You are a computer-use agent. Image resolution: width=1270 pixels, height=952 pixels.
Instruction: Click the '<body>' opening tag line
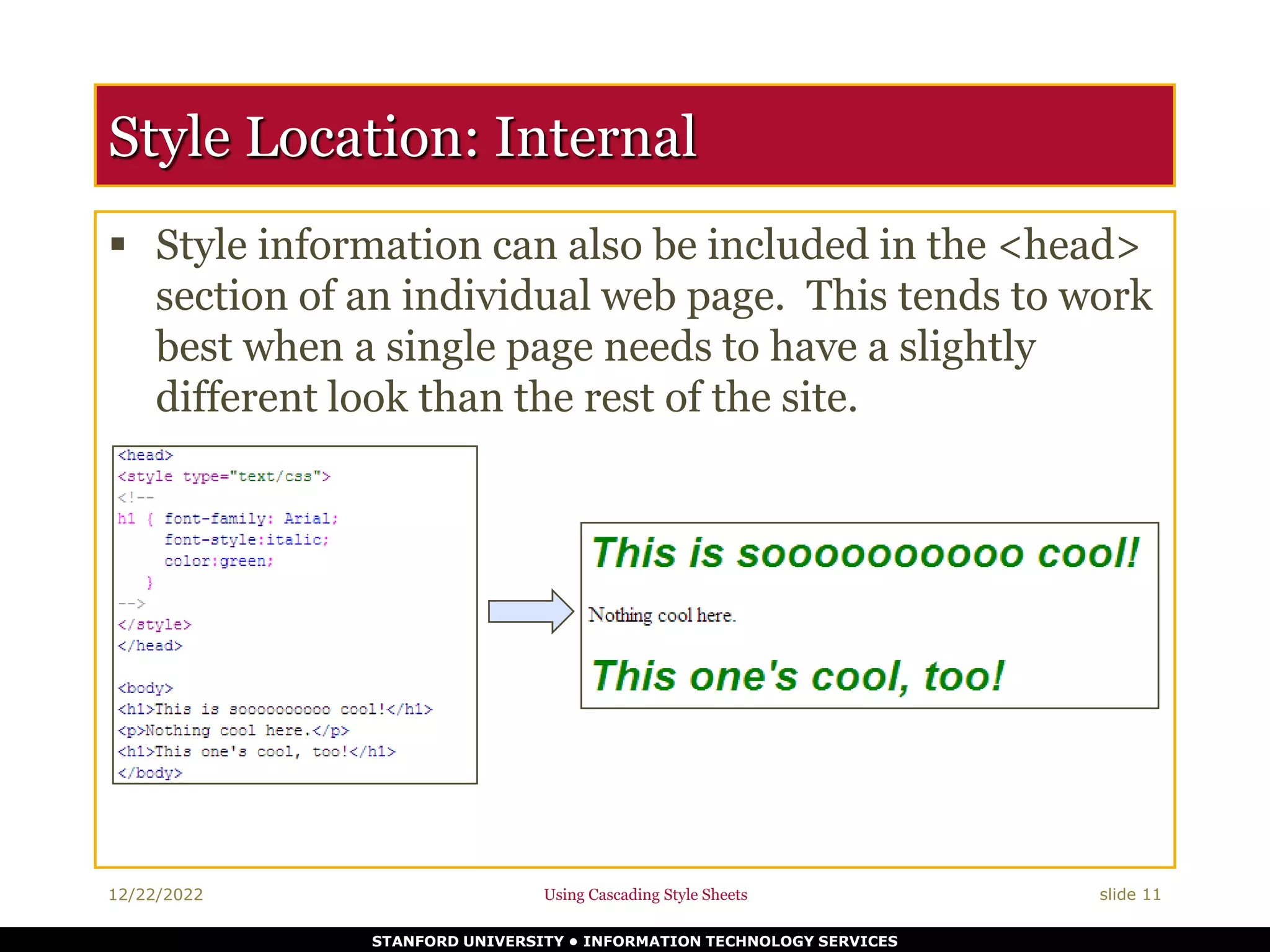pos(146,688)
